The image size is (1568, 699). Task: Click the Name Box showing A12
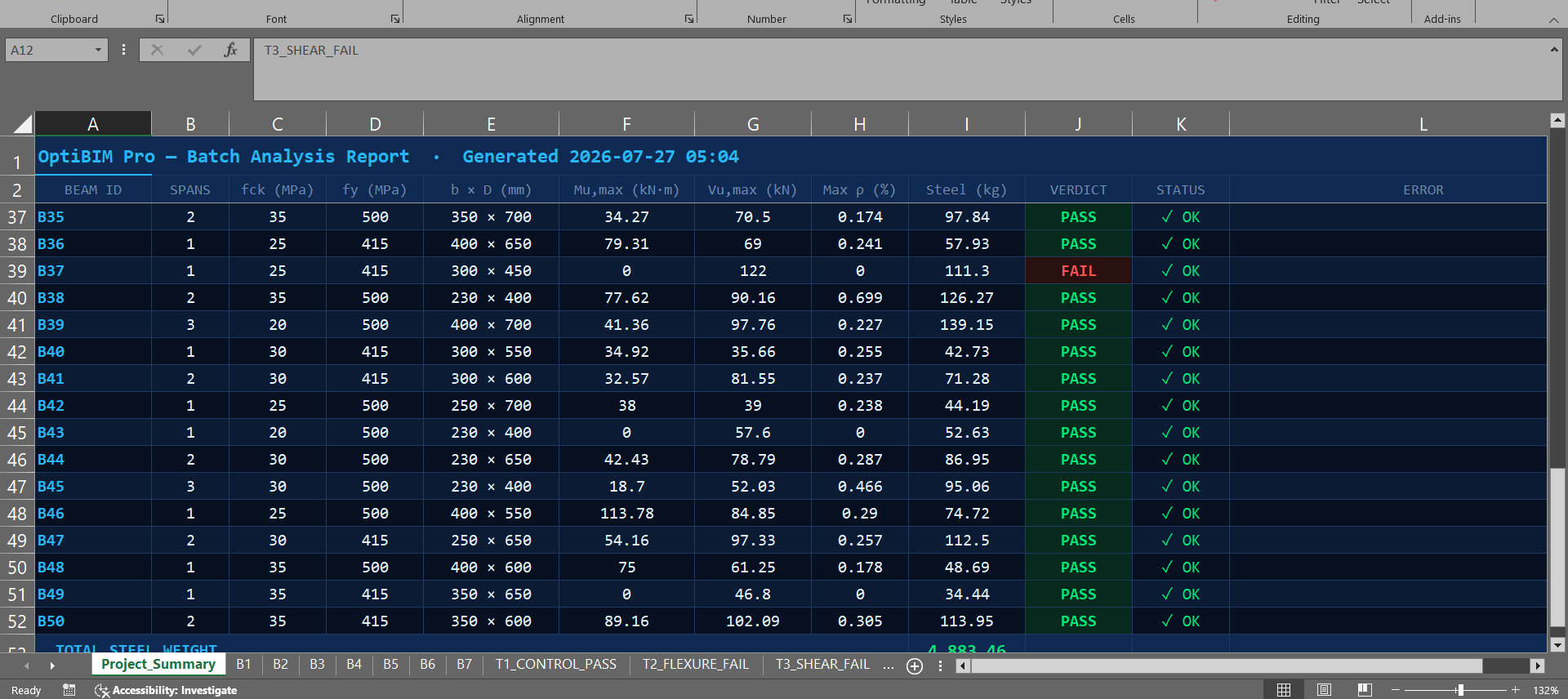(49, 50)
